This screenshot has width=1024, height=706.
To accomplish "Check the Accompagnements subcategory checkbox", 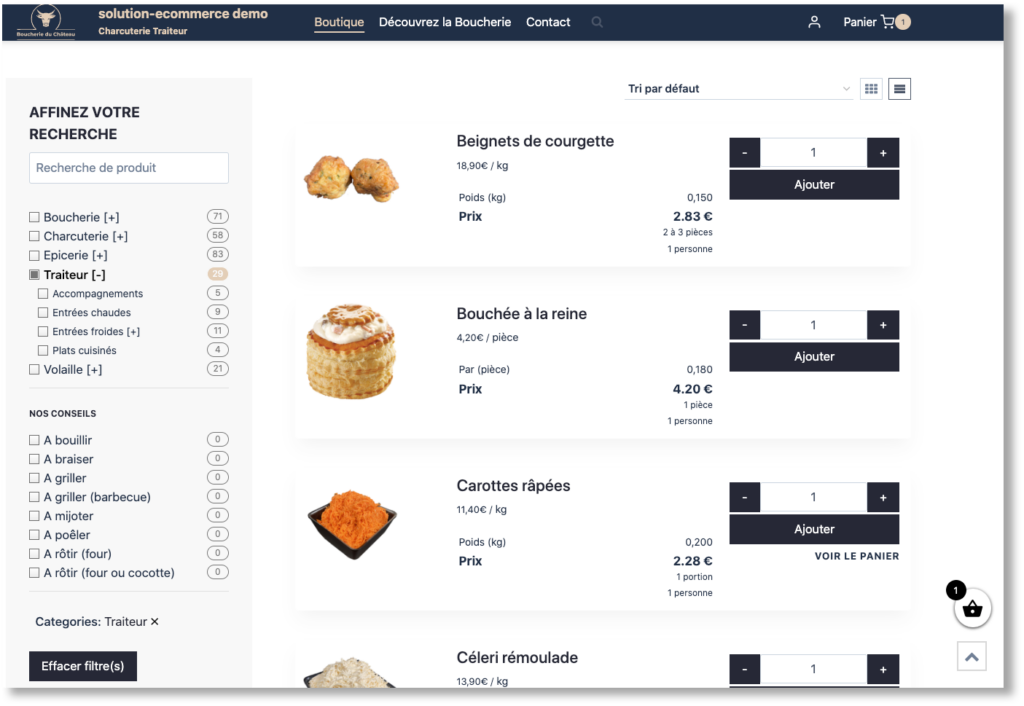I will tap(43, 294).
